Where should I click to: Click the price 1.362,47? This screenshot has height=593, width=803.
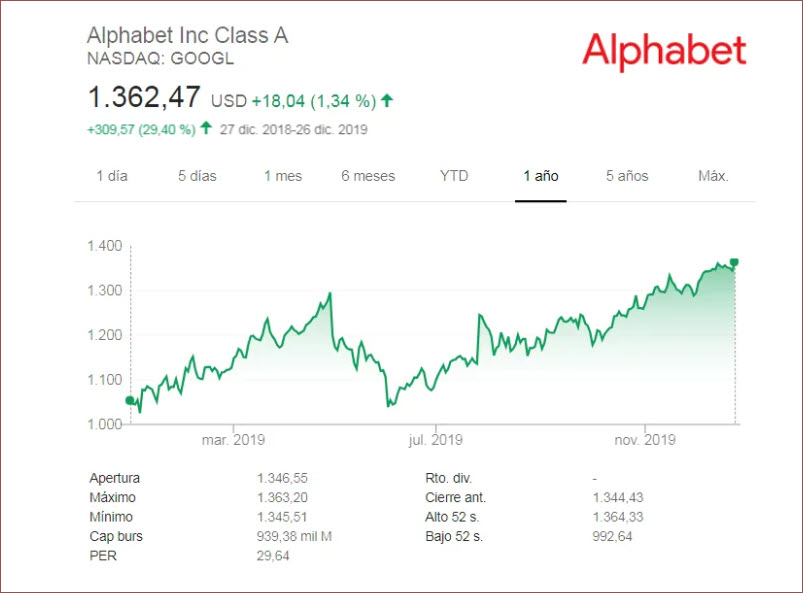[144, 99]
